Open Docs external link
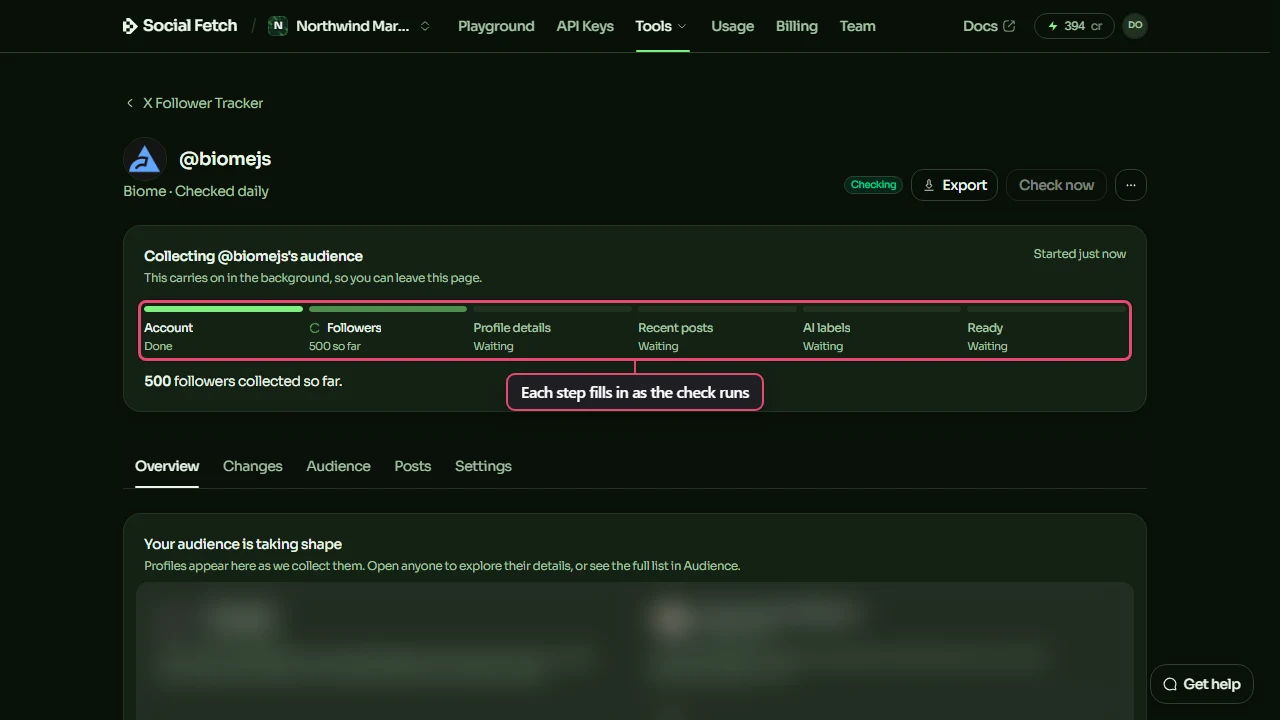Screen dimensions: 1280x720 [x=989, y=26]
